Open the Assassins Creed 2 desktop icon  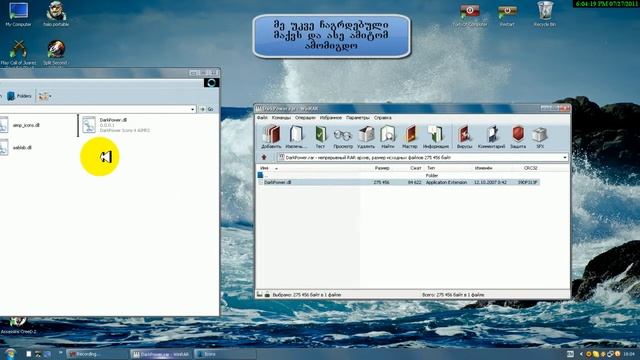18,326
